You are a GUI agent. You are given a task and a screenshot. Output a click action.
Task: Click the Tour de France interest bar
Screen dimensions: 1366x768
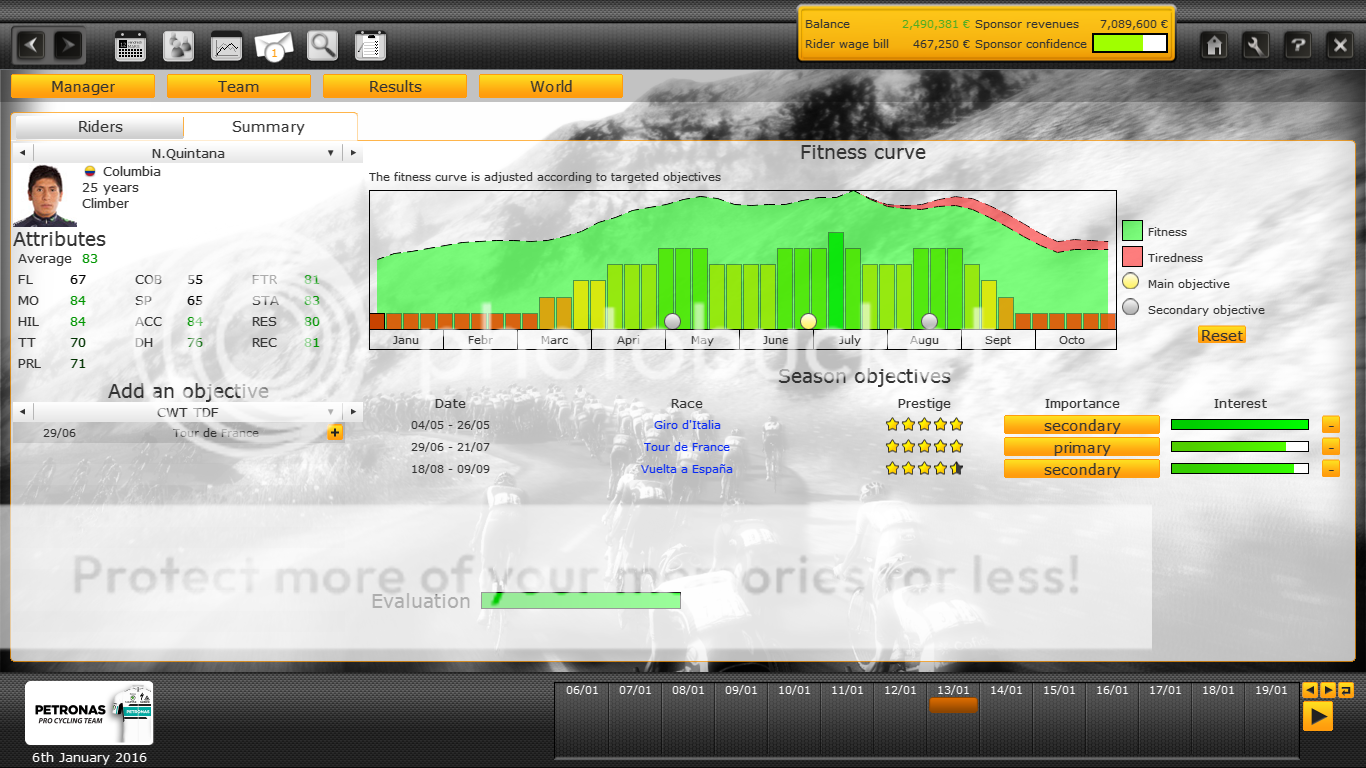click(x=1240, y=447)
